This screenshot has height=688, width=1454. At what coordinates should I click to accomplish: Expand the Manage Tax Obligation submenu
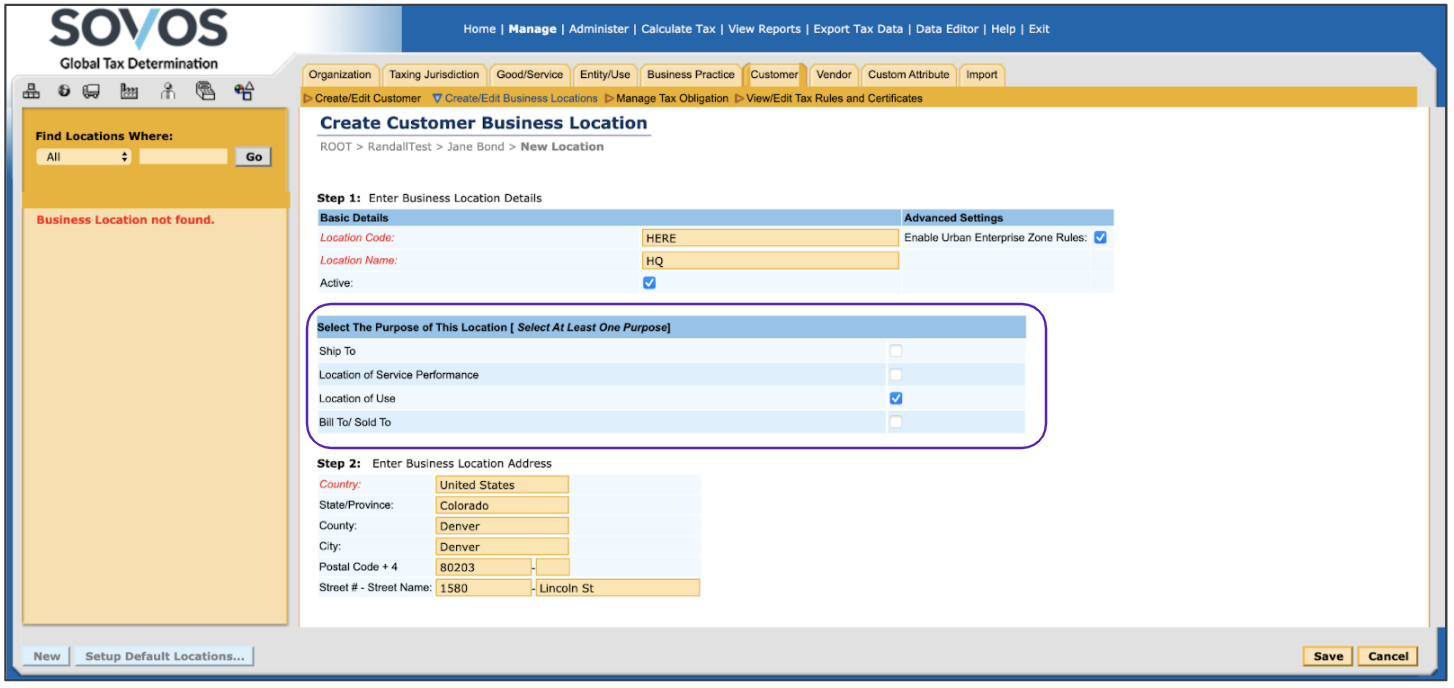click(x=671, y=98)
